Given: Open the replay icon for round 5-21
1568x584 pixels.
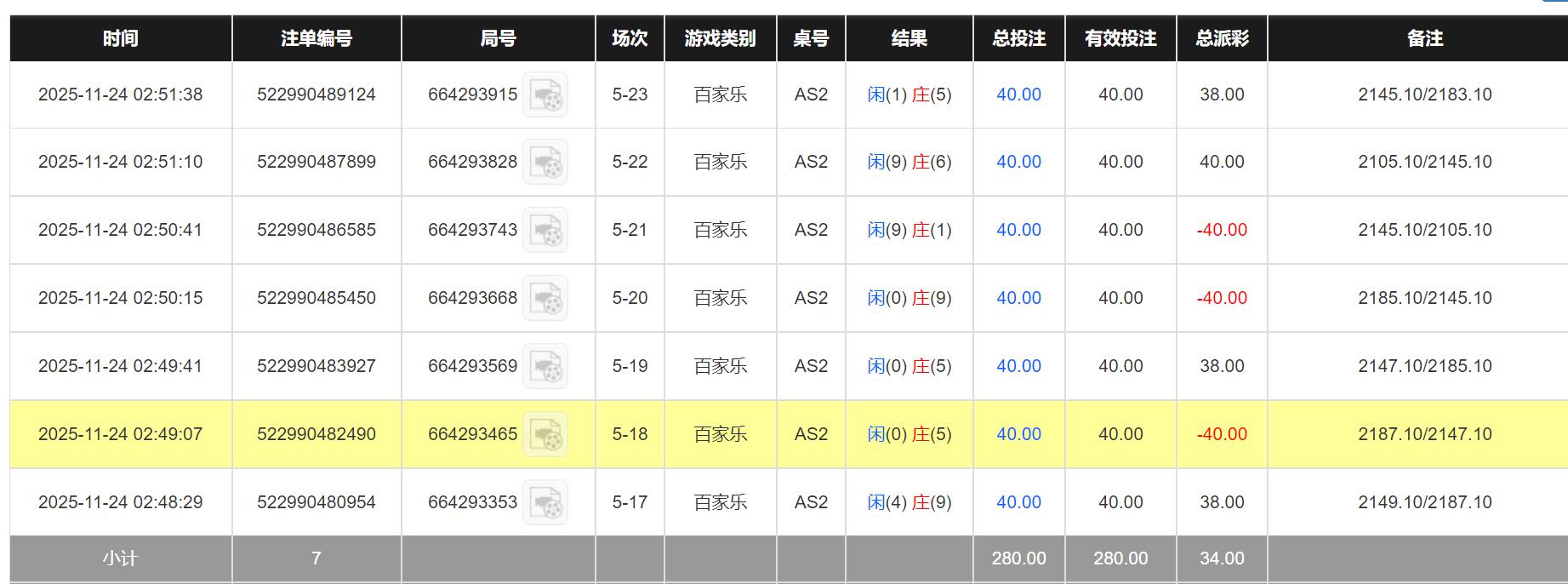Looking at the screenshot, I should [x=548, y=230].
